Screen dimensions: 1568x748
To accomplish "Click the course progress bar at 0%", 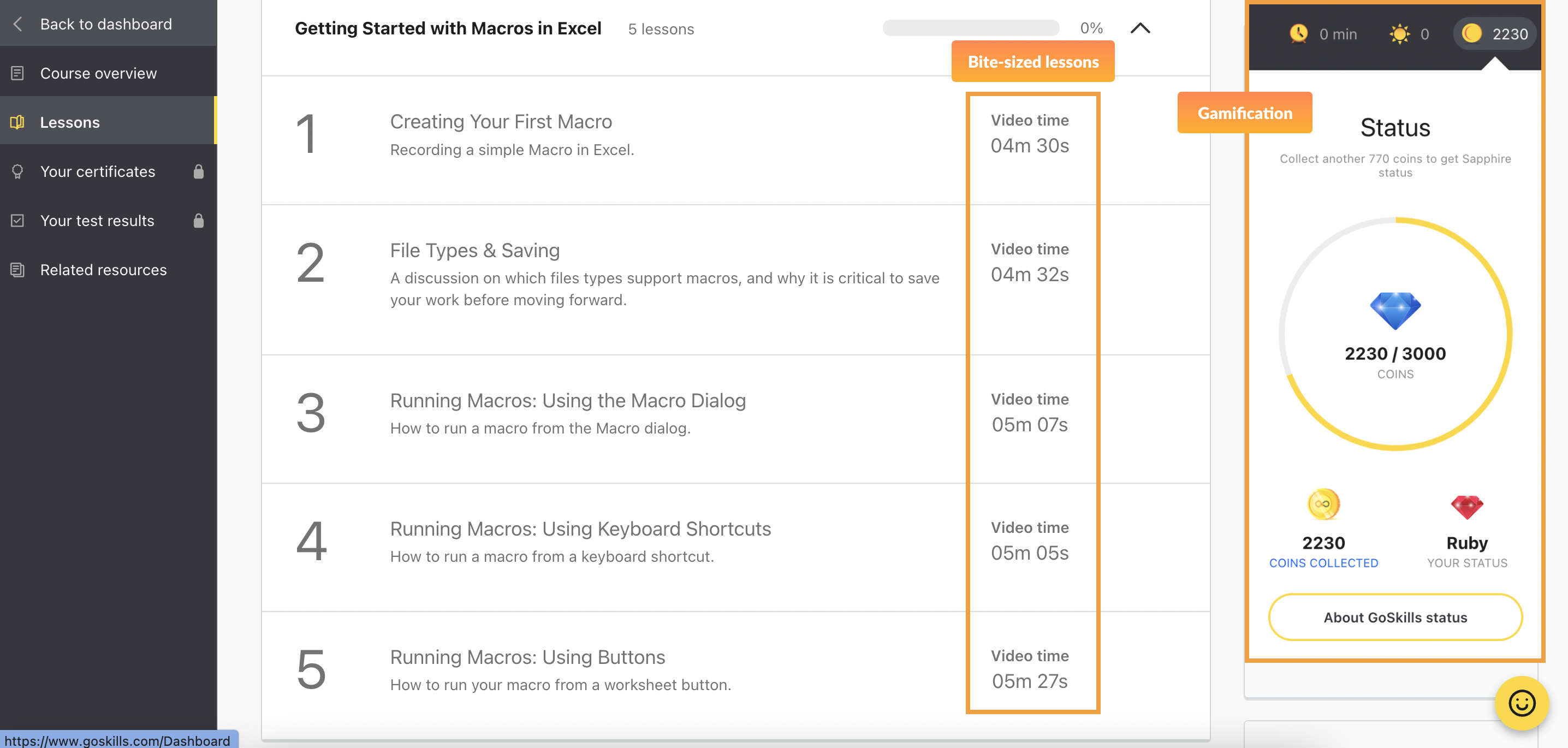I will coord(971,27).
